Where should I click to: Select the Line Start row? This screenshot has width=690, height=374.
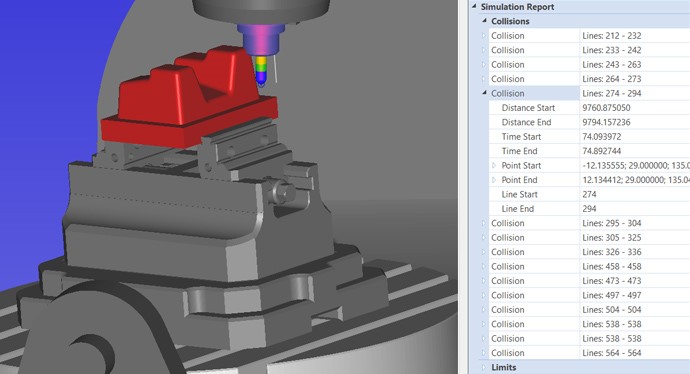click(x=589, y=194)
